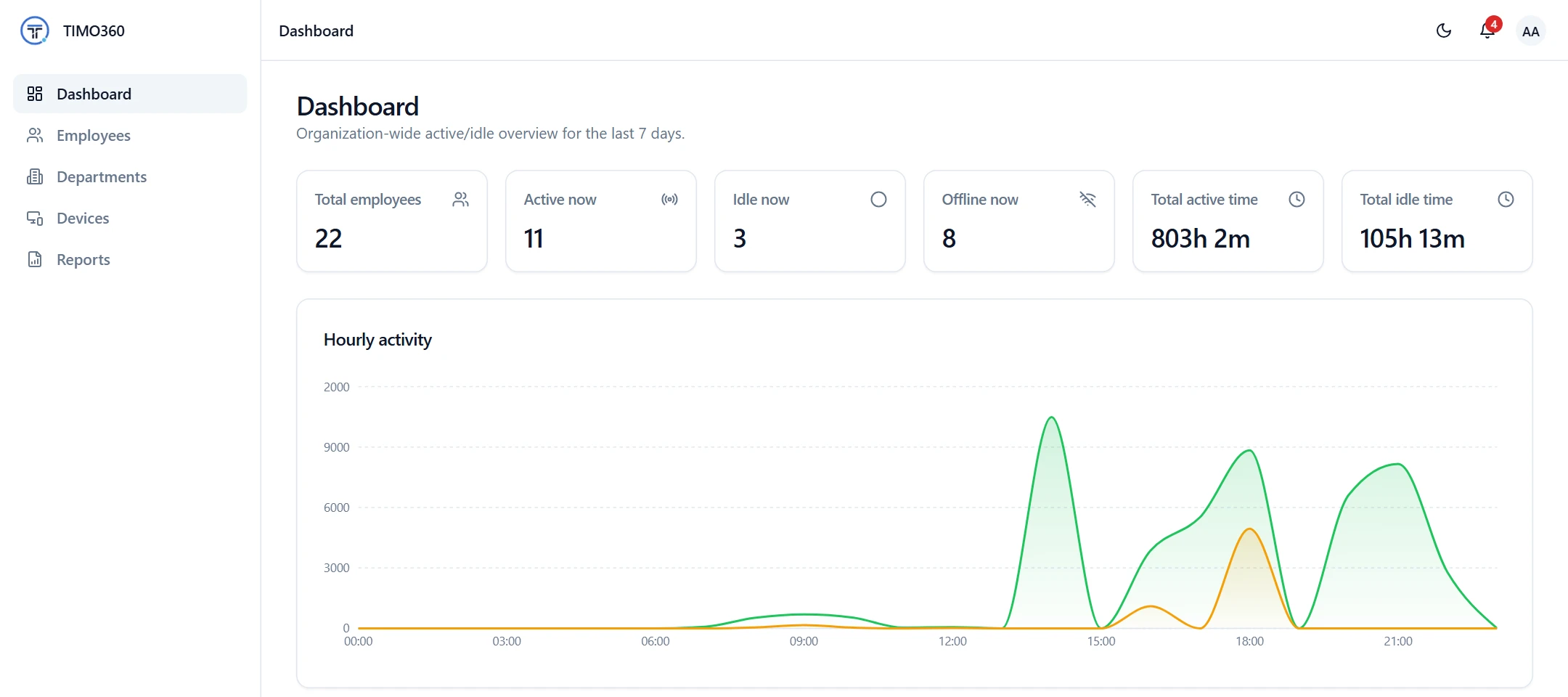Click the 18:00 x-axis label
This screenshot has height=697, width=1568.
[x=1250, y=641]
